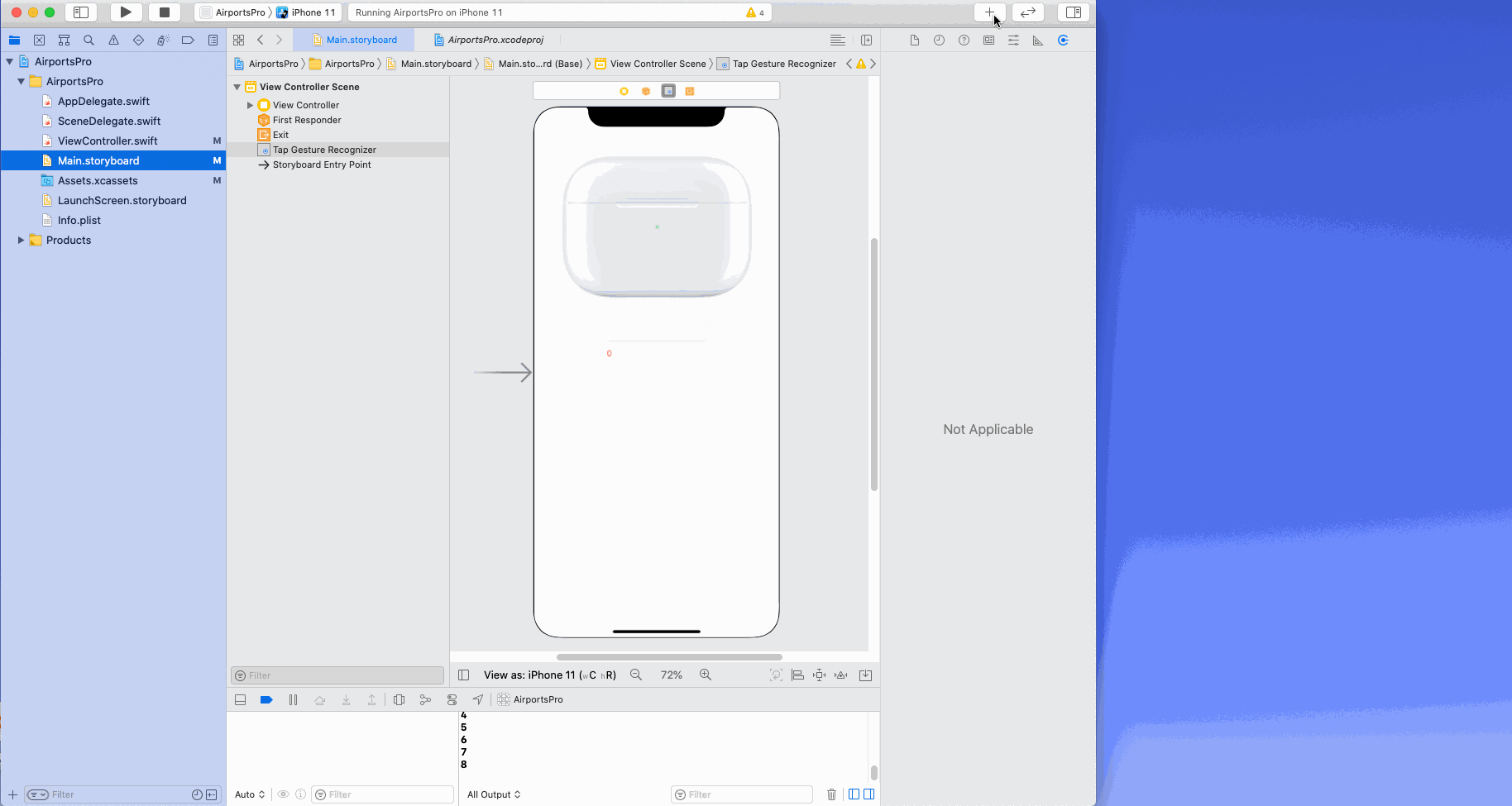
Task: Toggle breakpoints with the blue arrow icon
Action: click(x=266, y=699)
